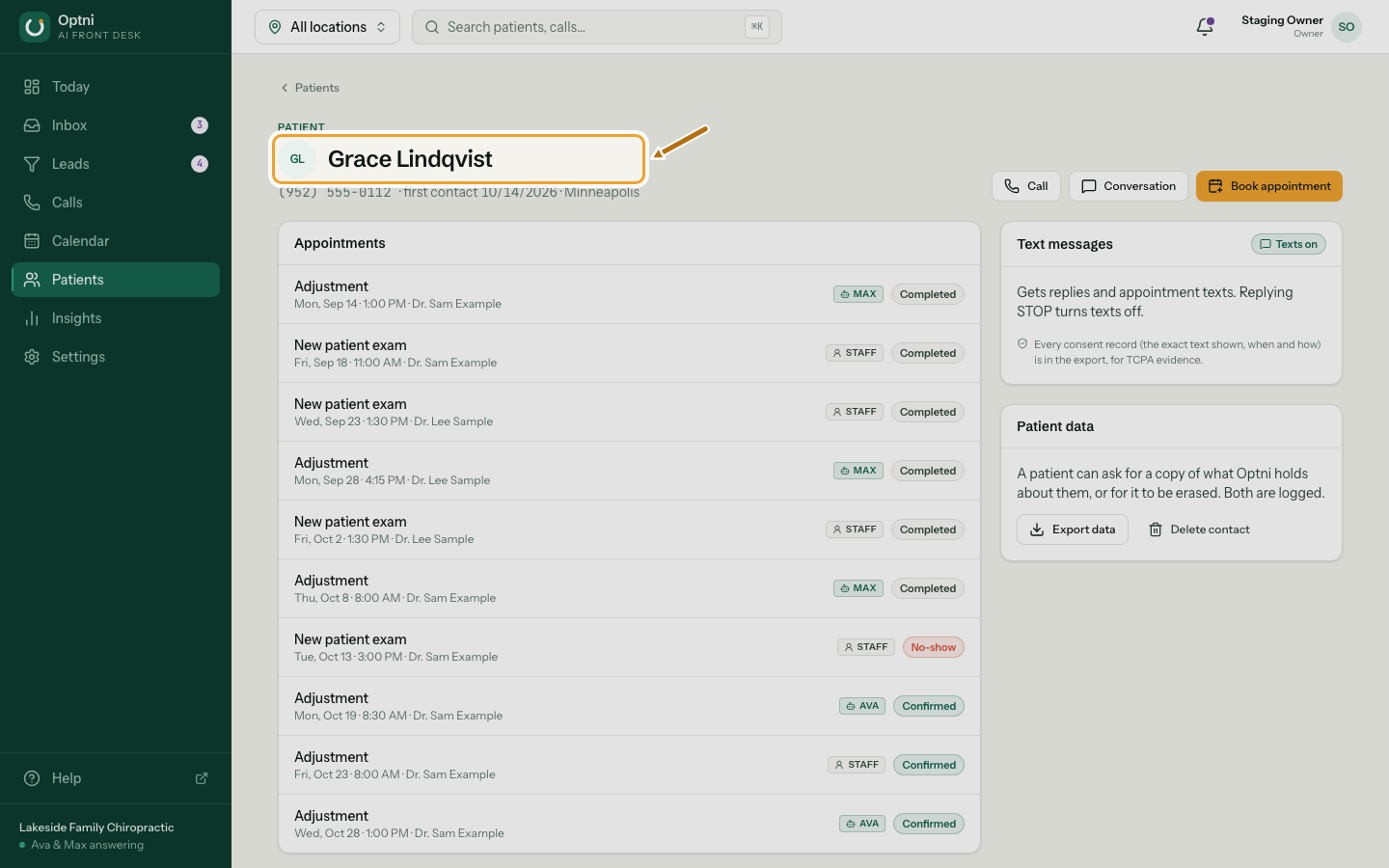Open Oct 2 New patient exam row
Screen dimensions: 1389x868
click(x=629, y=529)
